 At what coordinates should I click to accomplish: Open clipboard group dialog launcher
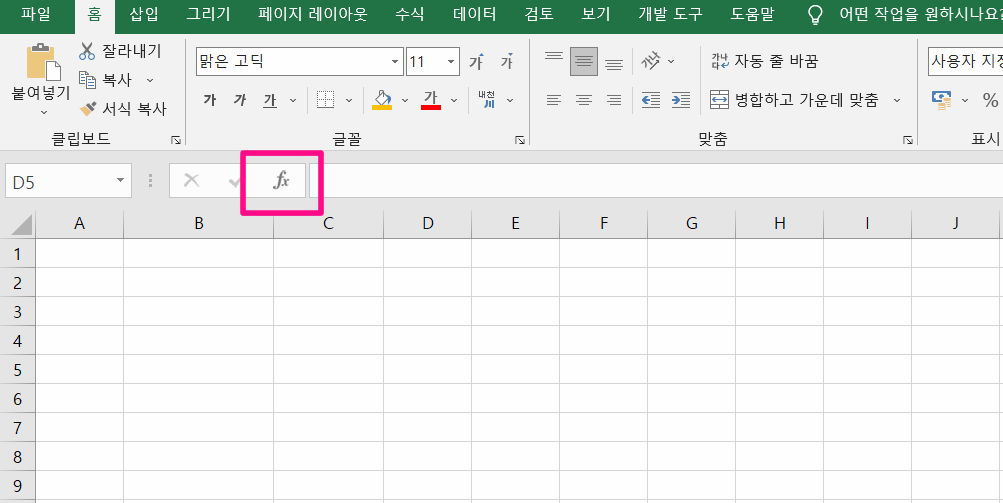pyautogui.click(x=176, y=140)
